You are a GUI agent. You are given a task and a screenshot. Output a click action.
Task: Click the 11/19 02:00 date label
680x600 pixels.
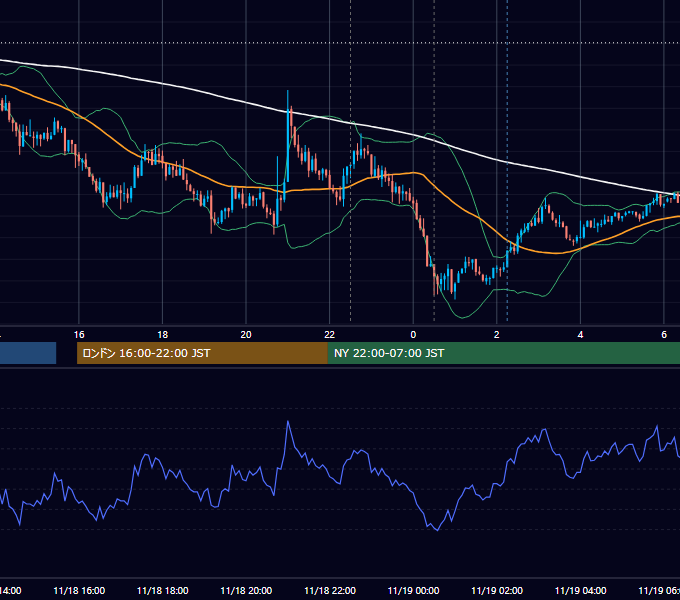point(497,591)
